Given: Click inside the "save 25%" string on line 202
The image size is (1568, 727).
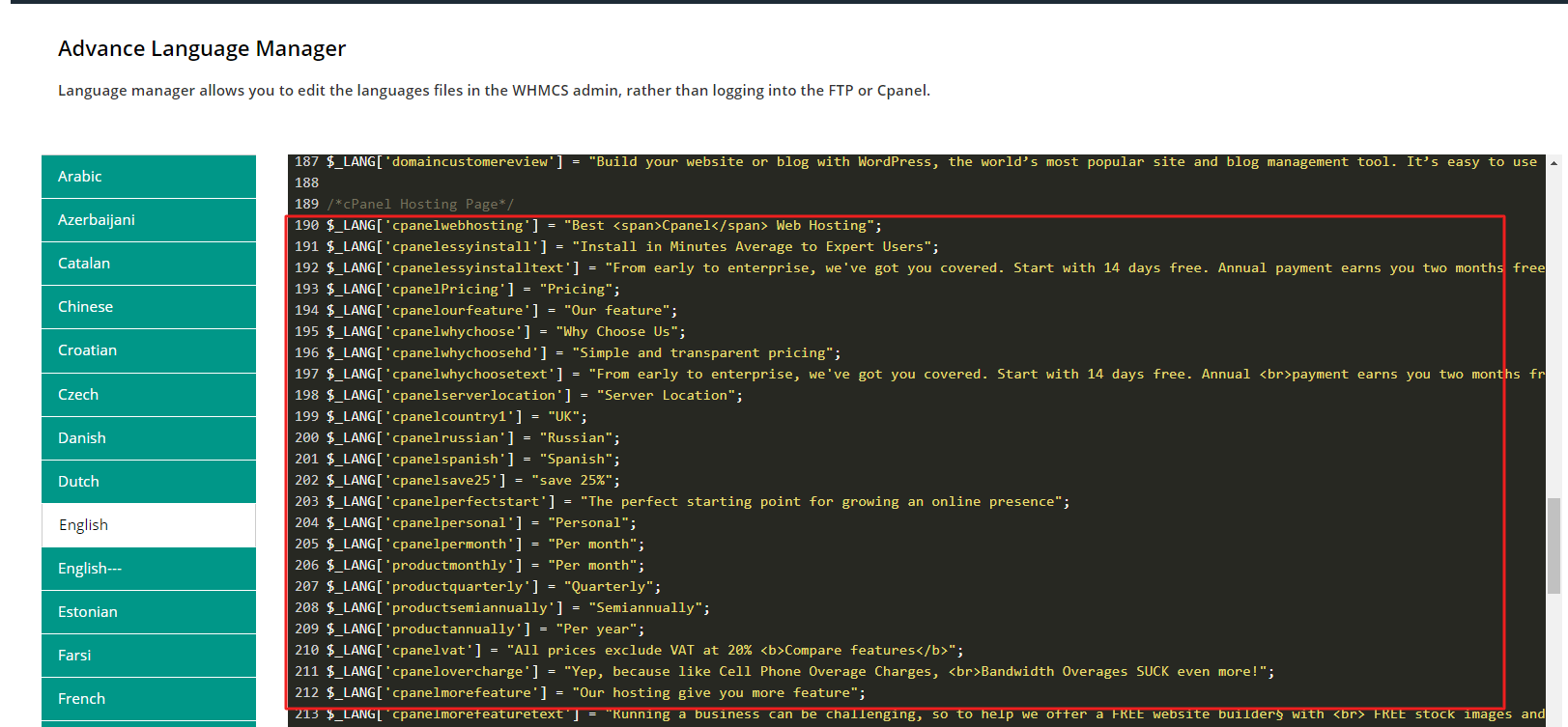Looking at the screenshot, I should click(x=575, y=481).
